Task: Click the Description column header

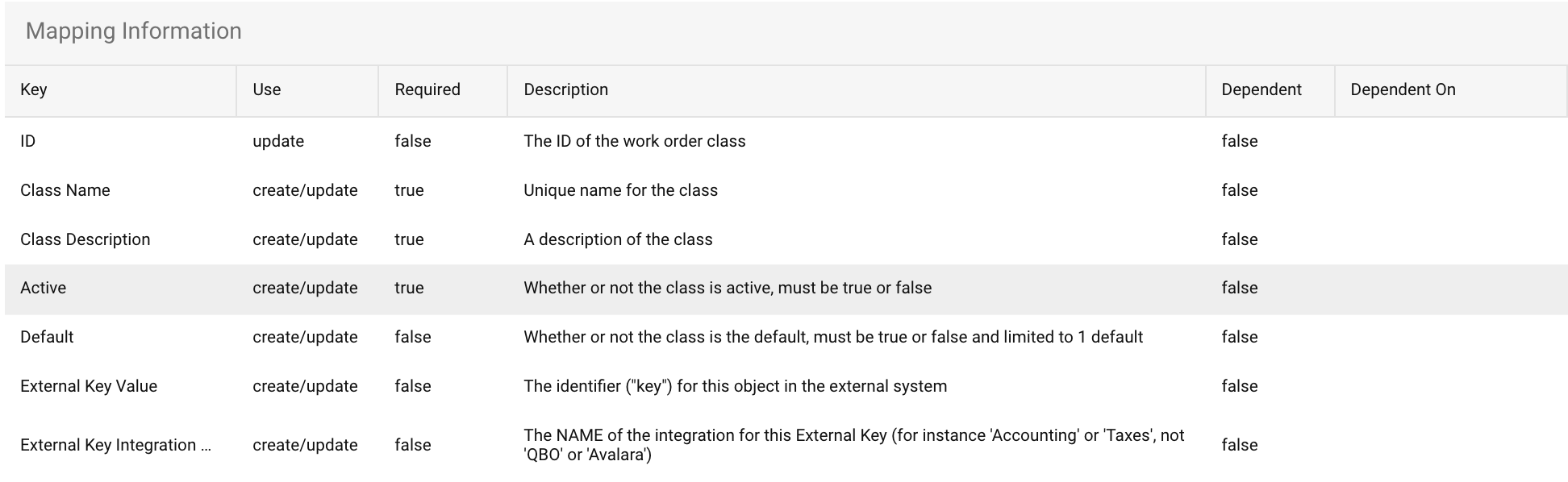Action: pos(565,89)
